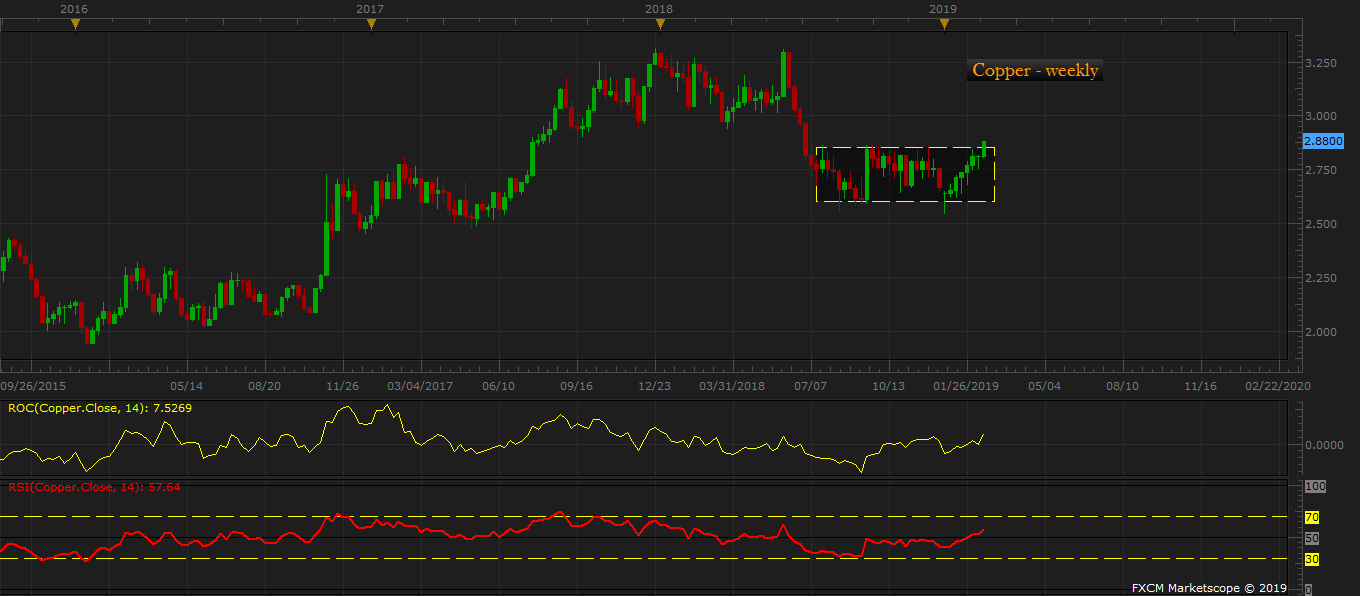Click the RSI 100 scale label
Image resolution: width=1360 pixels, height=596 pixels.
tap(1315, 487)
